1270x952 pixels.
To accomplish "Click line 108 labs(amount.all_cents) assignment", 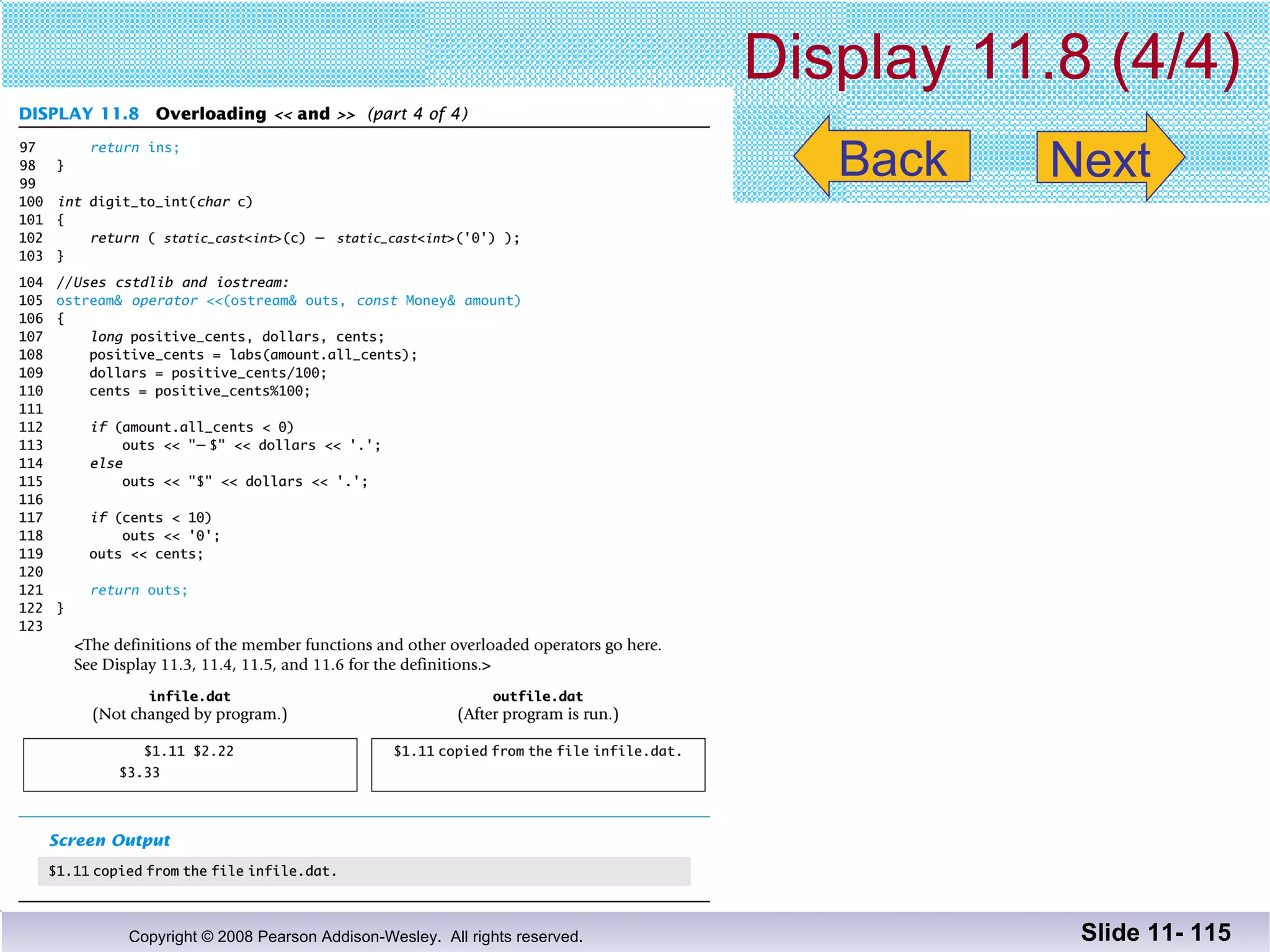I will click(253, 355).
